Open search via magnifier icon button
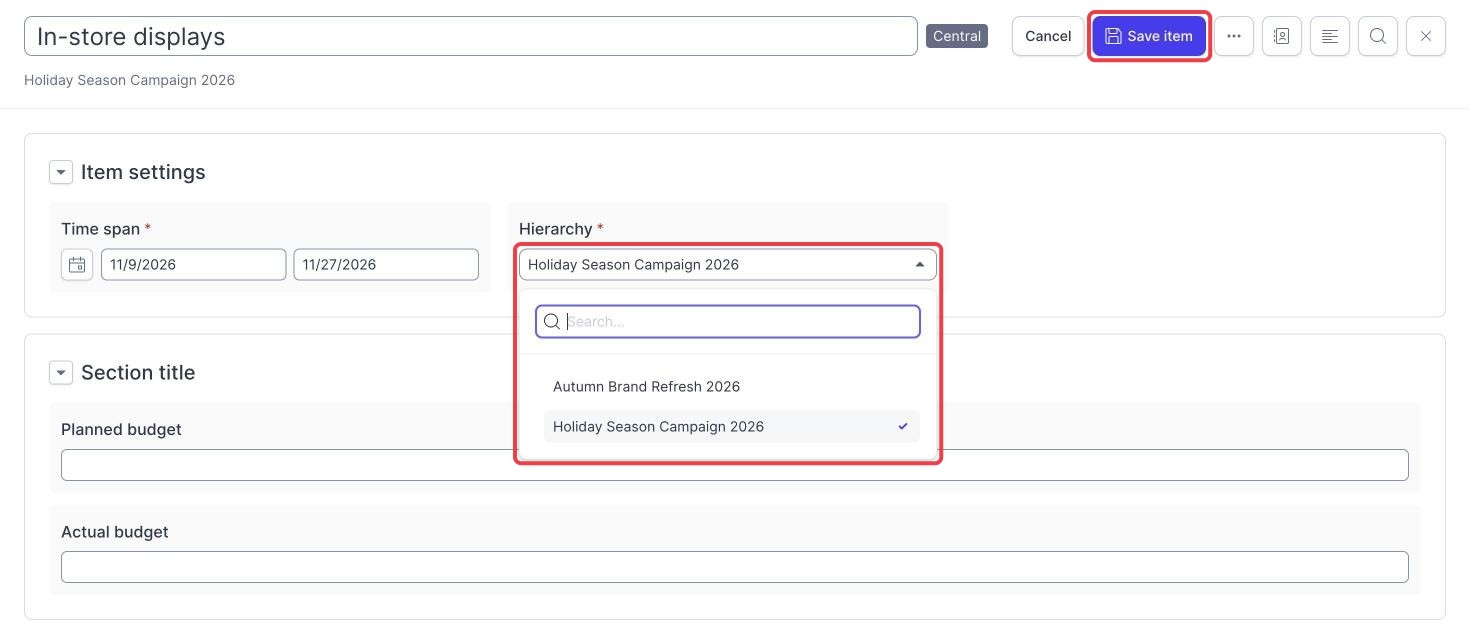Screen dimensions: 1470x640 click(1378, 36)
